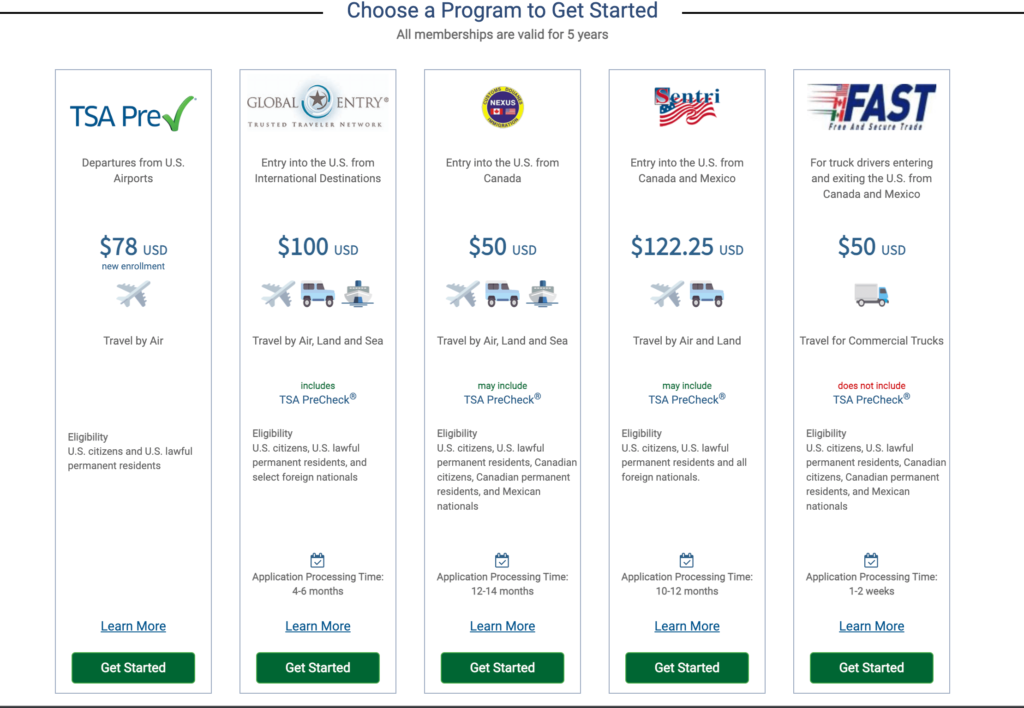This screenshot has height=708, width=1024.
Task: Click the calendar icon in NEXUS card
Action: point(502,560)
